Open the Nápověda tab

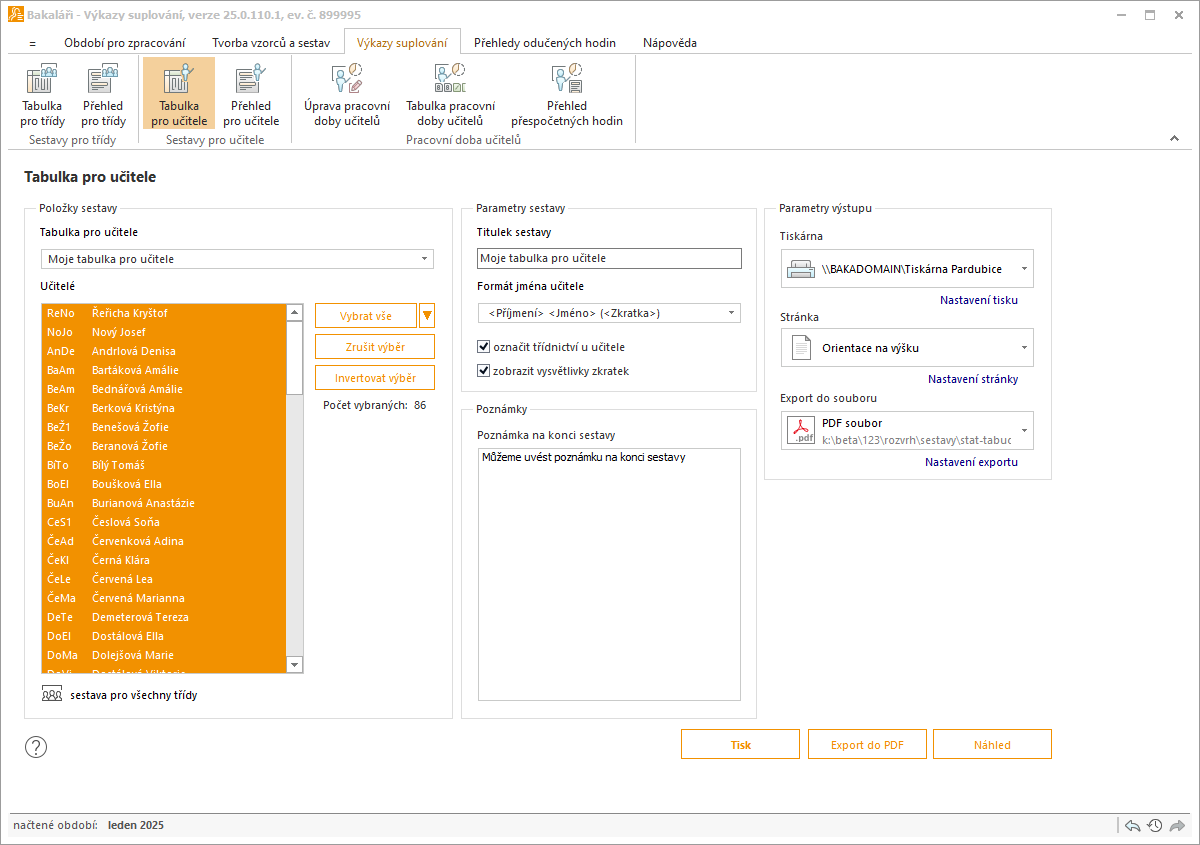point(669,43)
